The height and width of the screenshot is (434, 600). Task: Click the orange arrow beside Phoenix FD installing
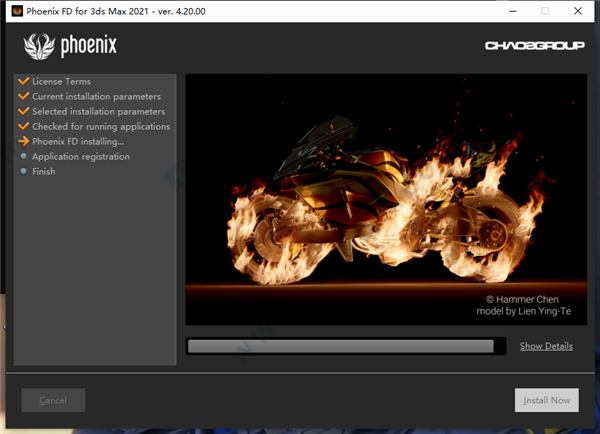(x=23, y=141)
